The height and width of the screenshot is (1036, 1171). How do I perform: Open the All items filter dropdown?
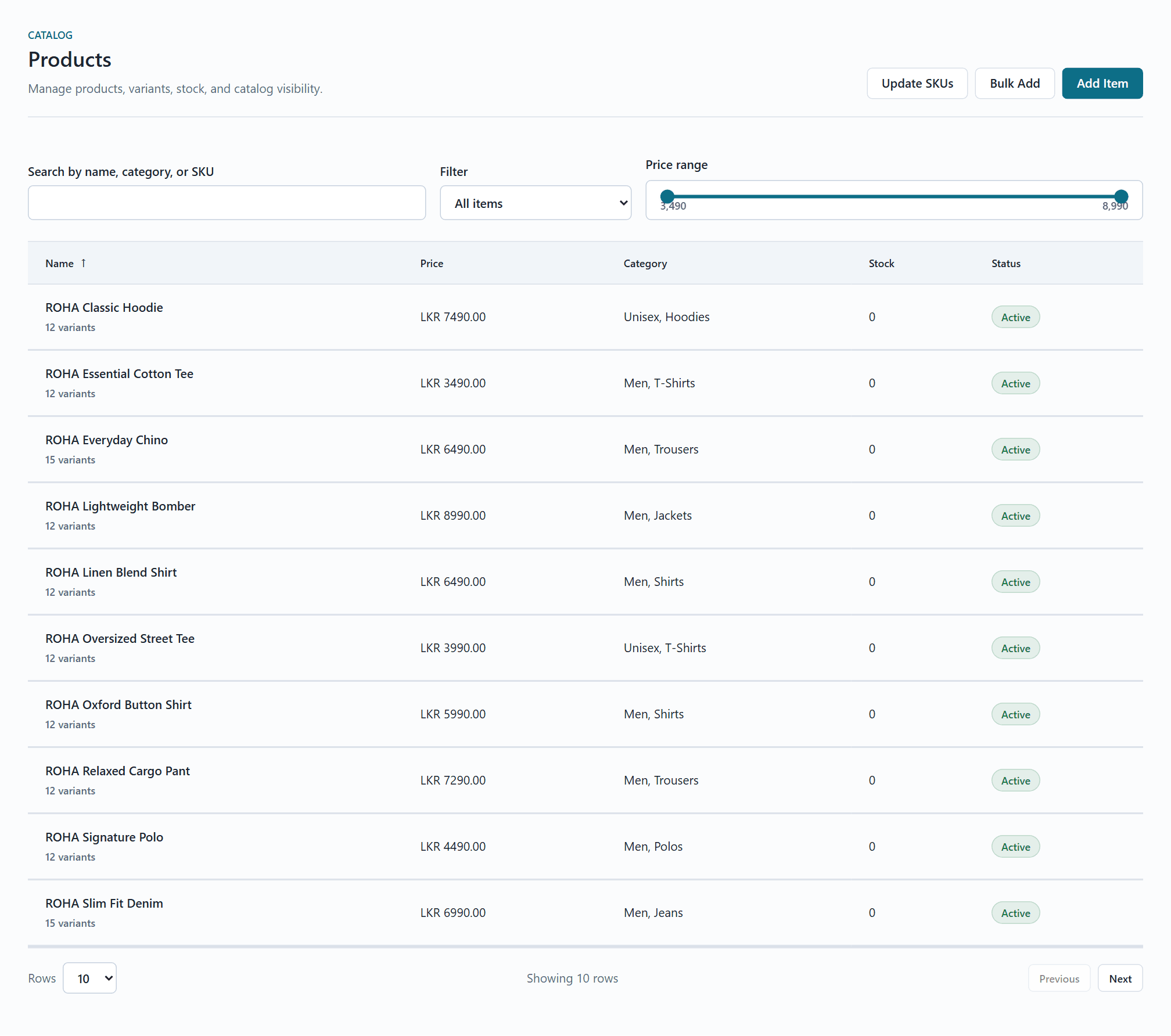coord(536,203)
